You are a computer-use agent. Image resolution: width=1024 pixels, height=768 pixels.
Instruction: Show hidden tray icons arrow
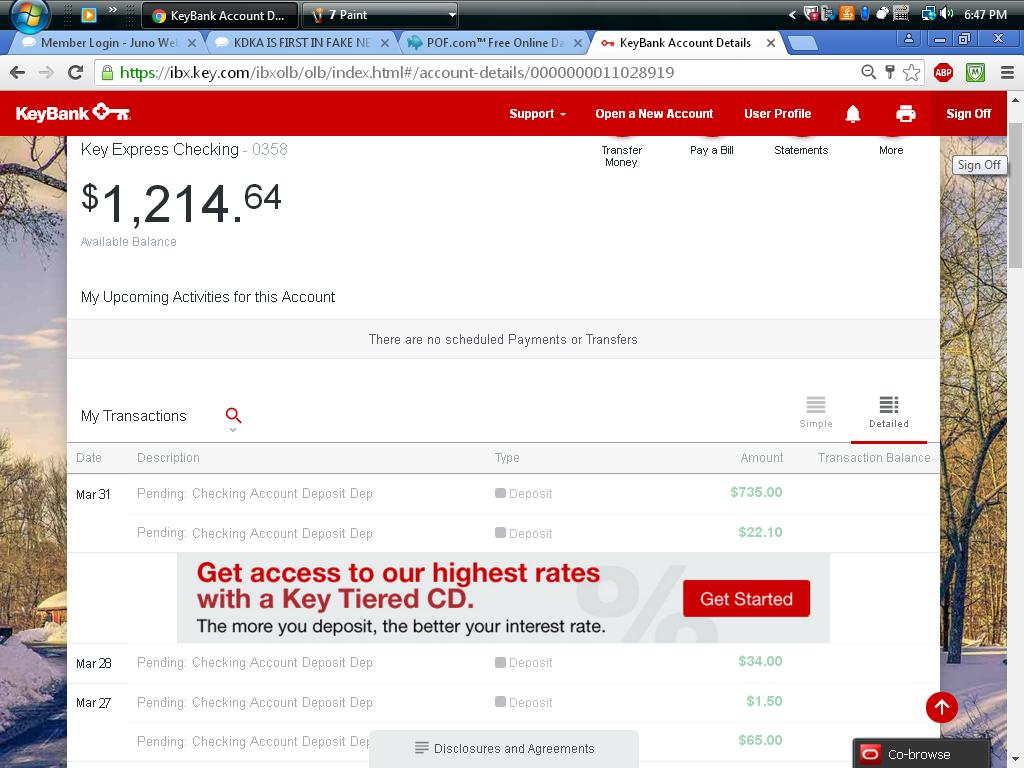click(x=792, y=14)
